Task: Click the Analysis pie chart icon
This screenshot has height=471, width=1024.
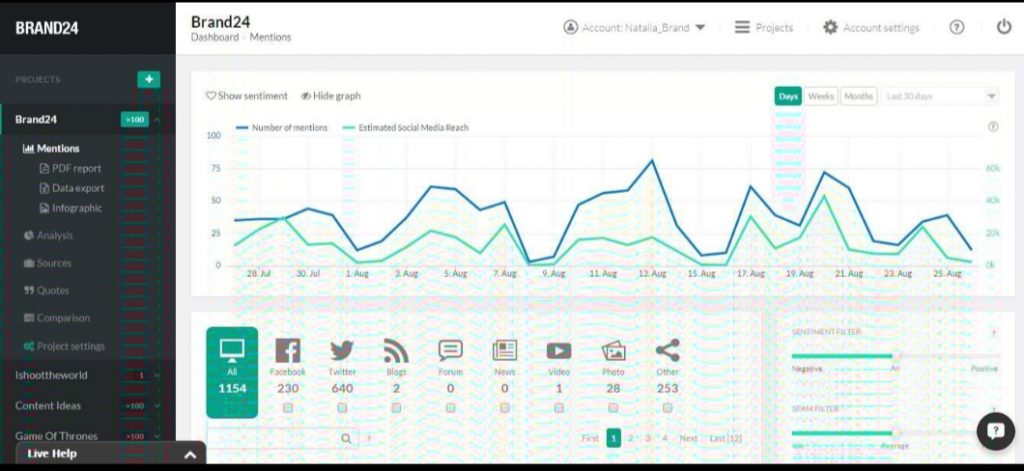Action: [x=29, y=235]
